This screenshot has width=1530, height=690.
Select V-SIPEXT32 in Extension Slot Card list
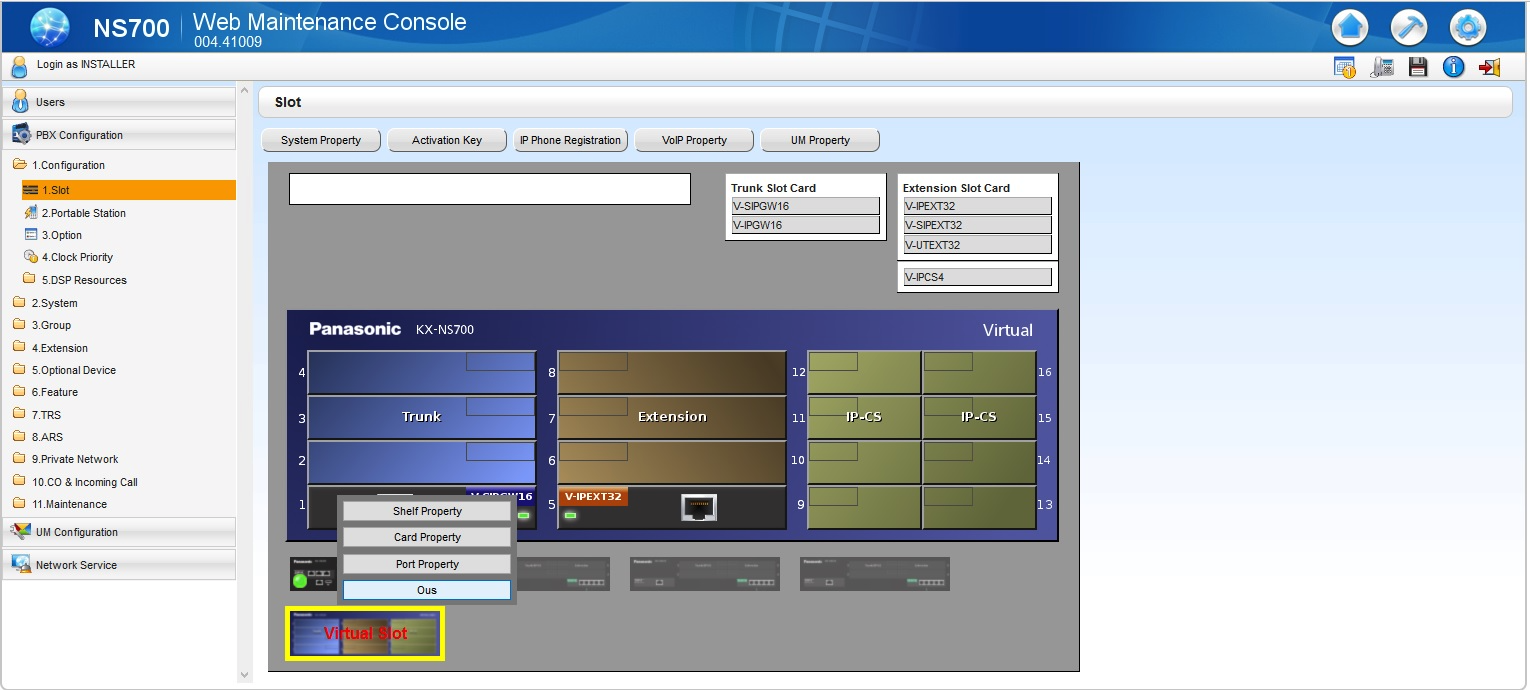978,225
